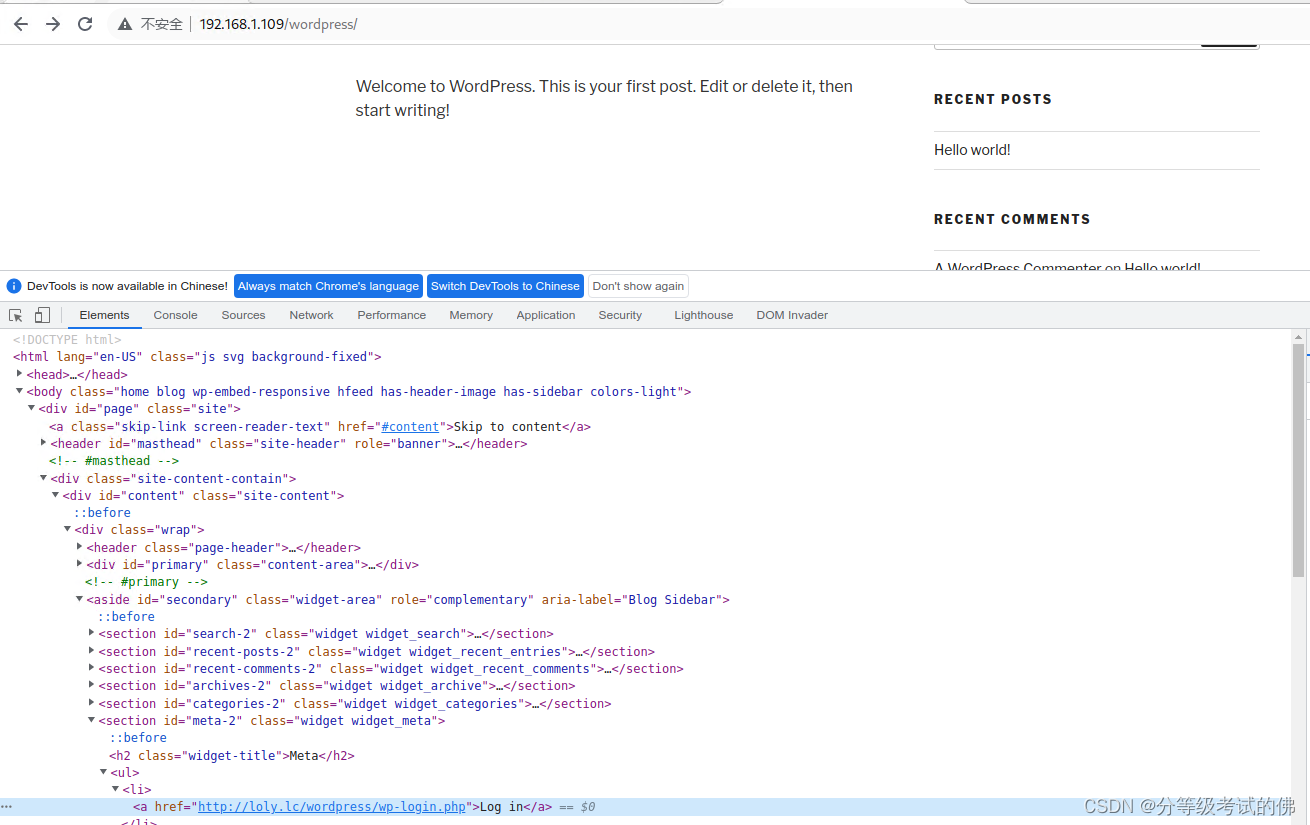
Task: Expand the section id="categories-2" node
Action: [92, 703]
